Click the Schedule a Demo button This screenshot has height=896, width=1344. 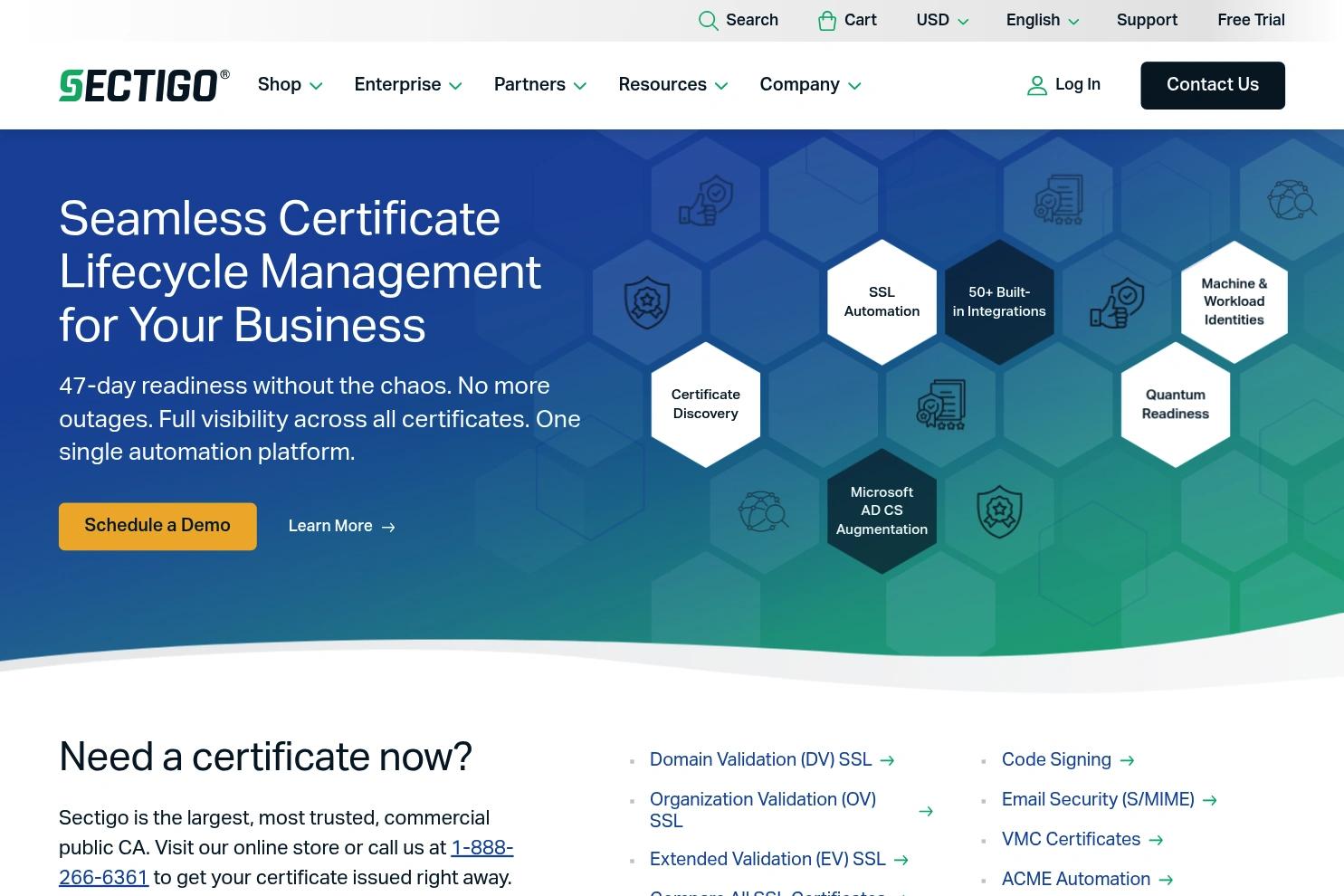tap(157, 527)
